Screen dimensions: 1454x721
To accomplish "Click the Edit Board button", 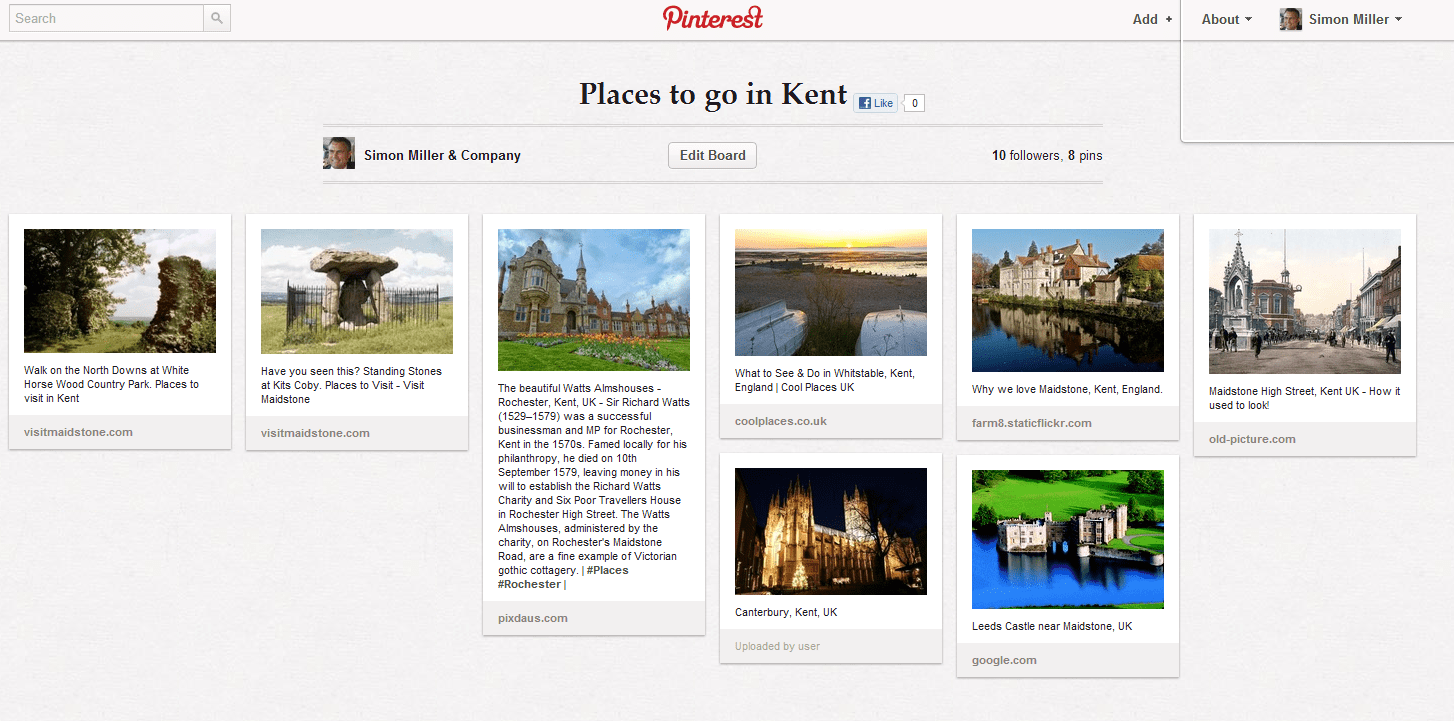I will click(x=712, y=155).
